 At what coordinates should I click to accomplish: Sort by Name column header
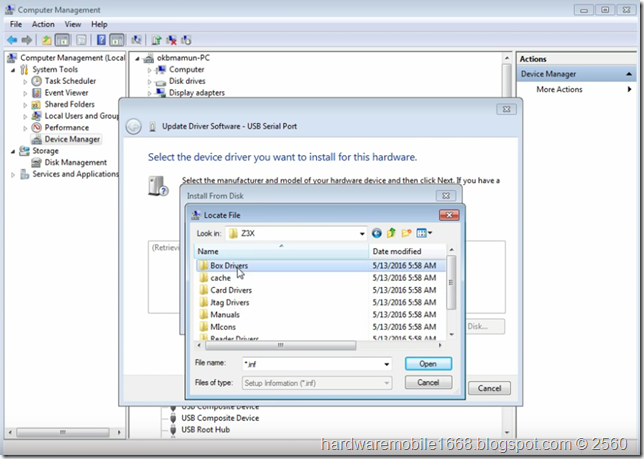tap(281, 251)
